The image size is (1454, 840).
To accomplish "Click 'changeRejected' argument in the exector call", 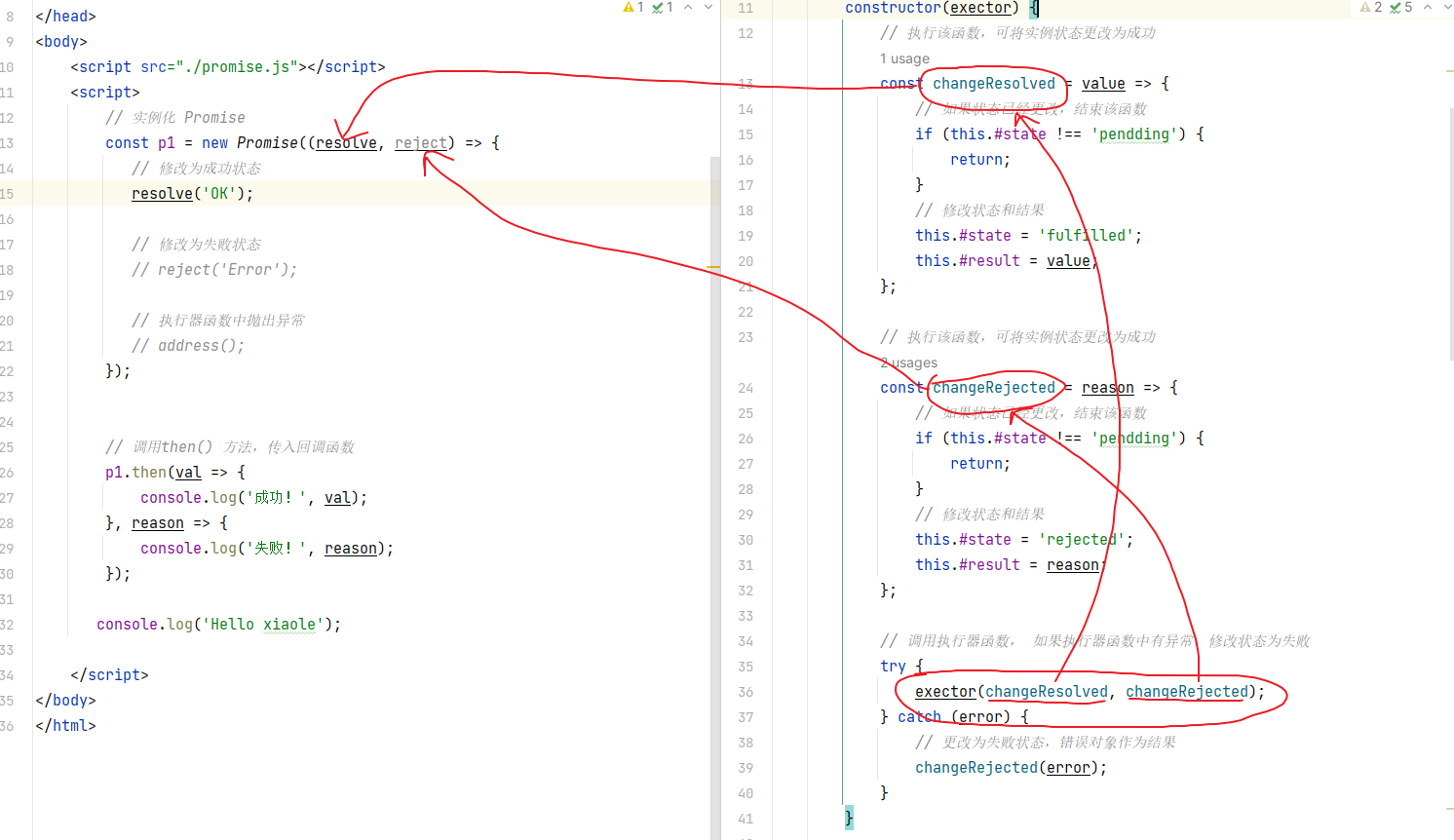I will [1187, 692].
